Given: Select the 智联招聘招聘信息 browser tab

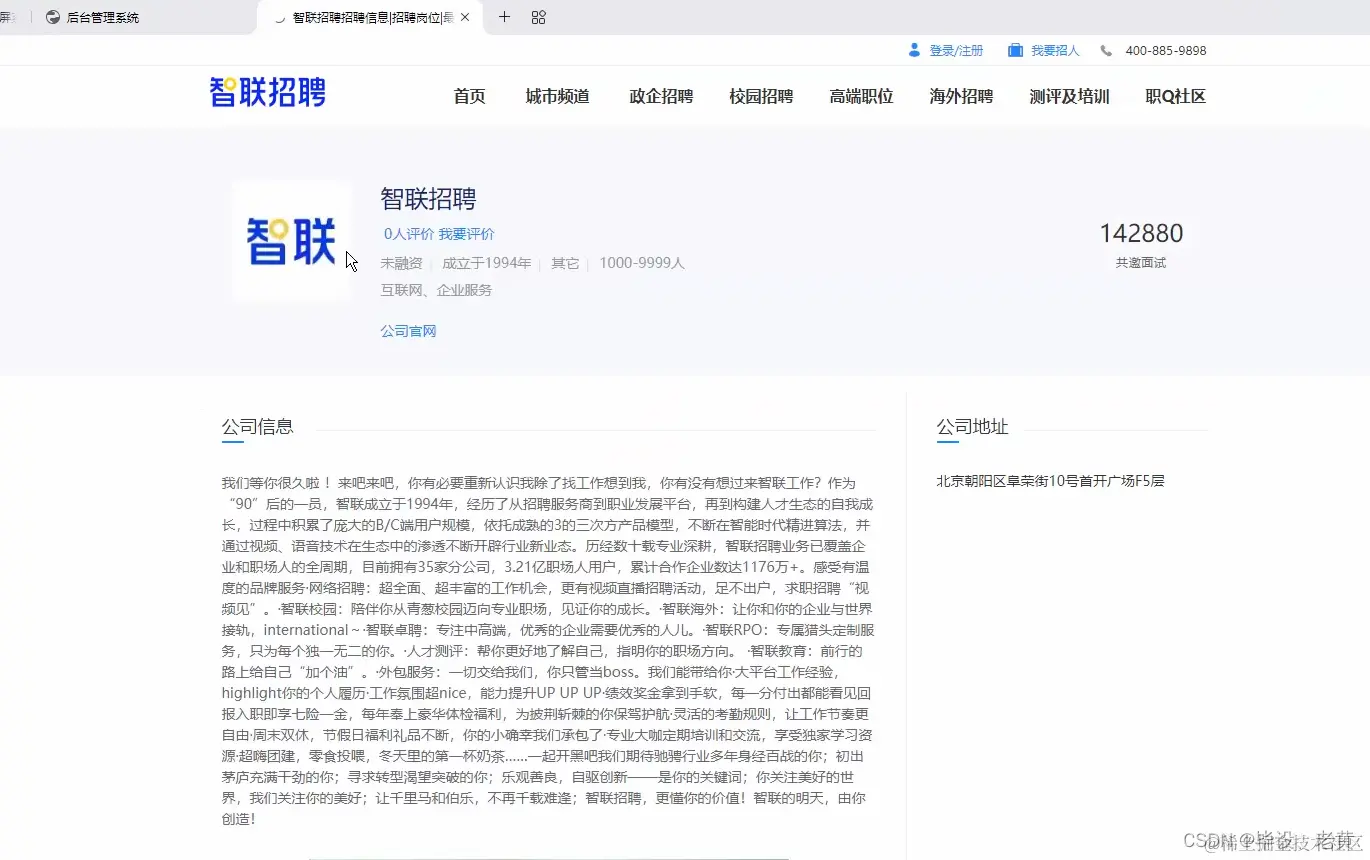Looking at the screenshot, I should pos(370,17).
